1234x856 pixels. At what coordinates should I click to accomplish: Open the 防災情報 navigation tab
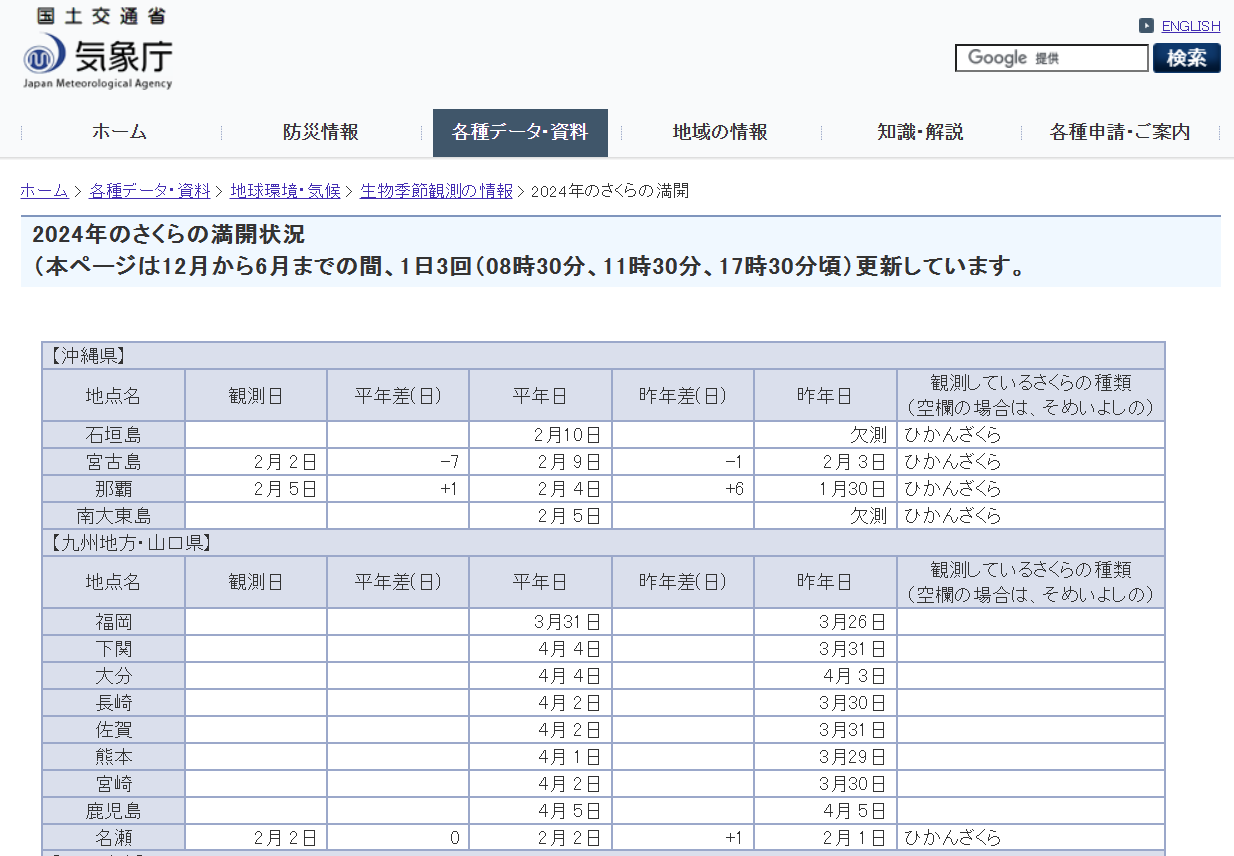320,132
